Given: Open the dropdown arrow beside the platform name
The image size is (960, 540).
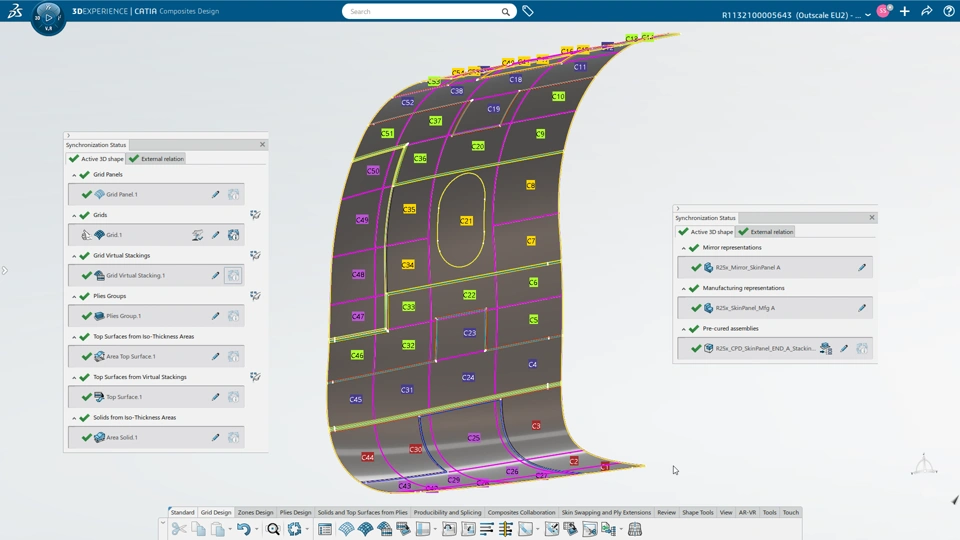Looking at the screenshot, I should 868,15.
